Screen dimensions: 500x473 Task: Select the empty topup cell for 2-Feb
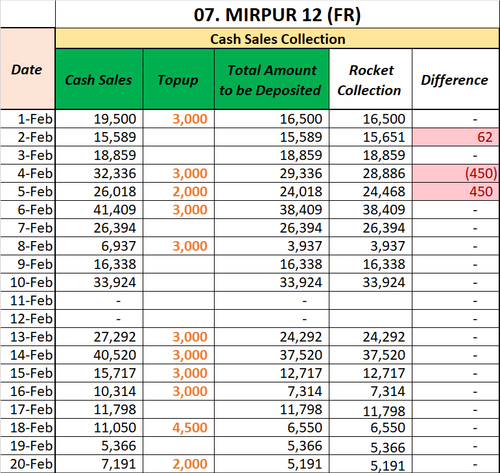click(179, 137)
